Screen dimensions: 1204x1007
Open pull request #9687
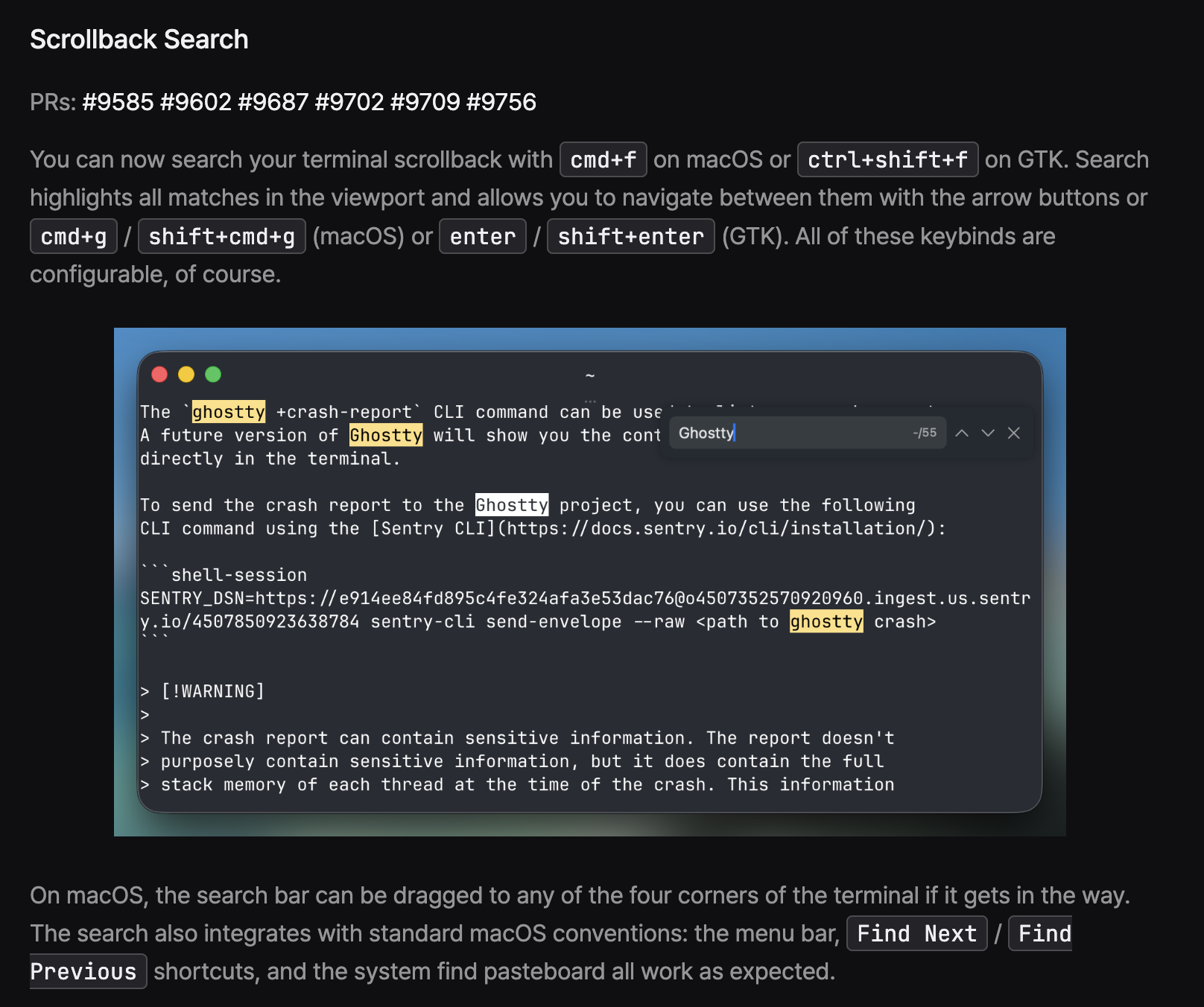click(x=273, y=102)
